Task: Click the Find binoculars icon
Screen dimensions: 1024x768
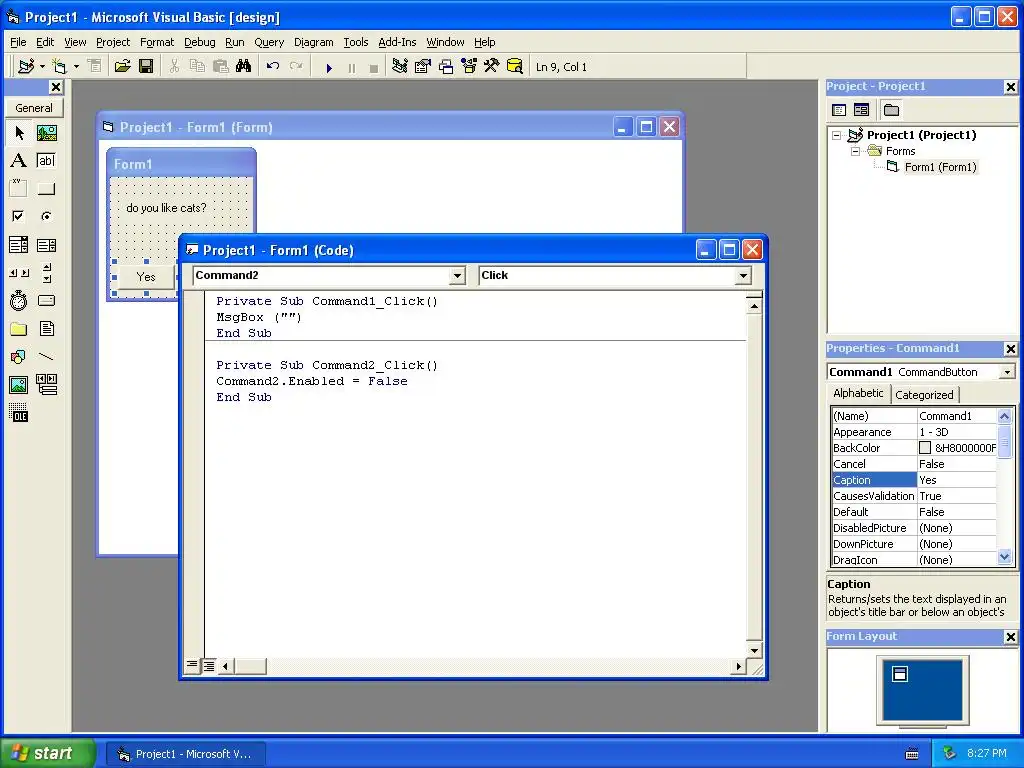Action: pos(244,67)
